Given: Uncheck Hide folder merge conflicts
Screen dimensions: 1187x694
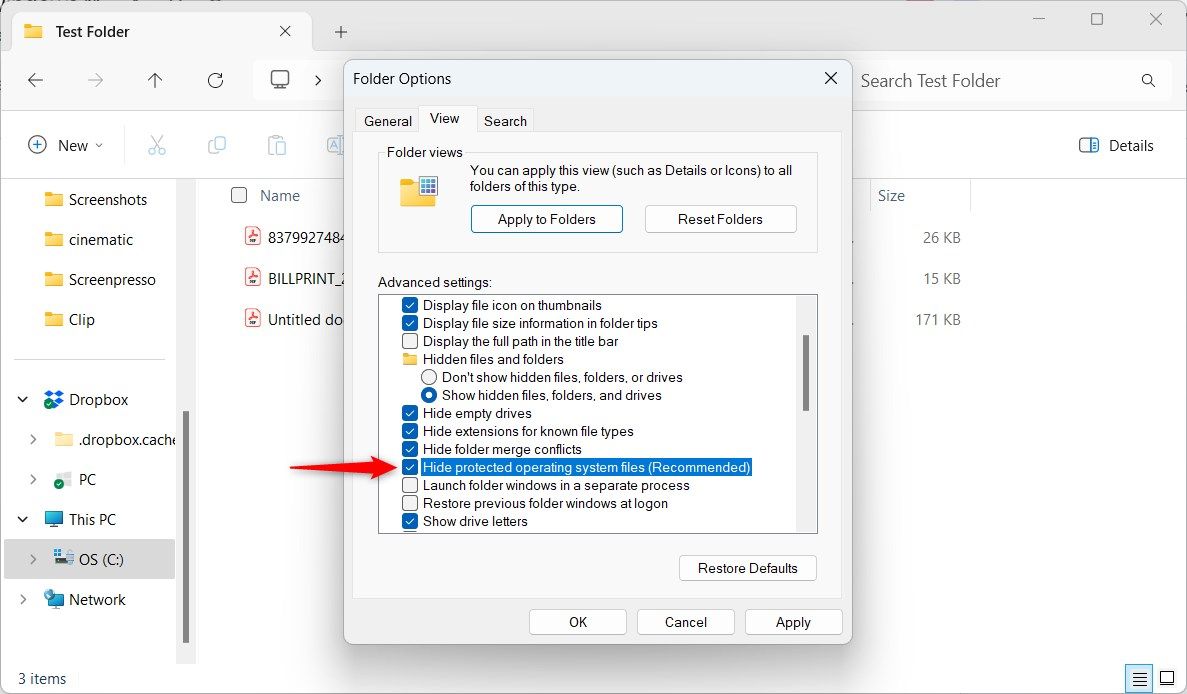Looking at the screenshot, I should point(410,450).
